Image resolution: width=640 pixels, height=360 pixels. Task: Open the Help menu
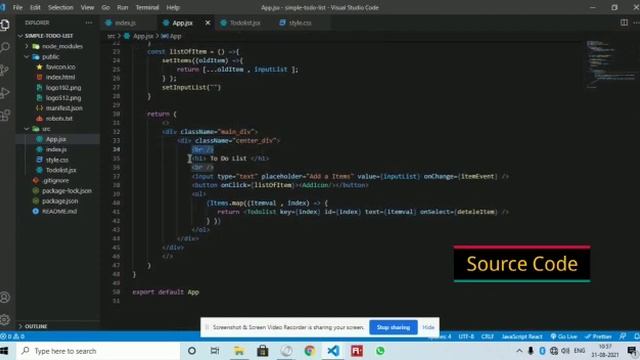coord(173,7)
